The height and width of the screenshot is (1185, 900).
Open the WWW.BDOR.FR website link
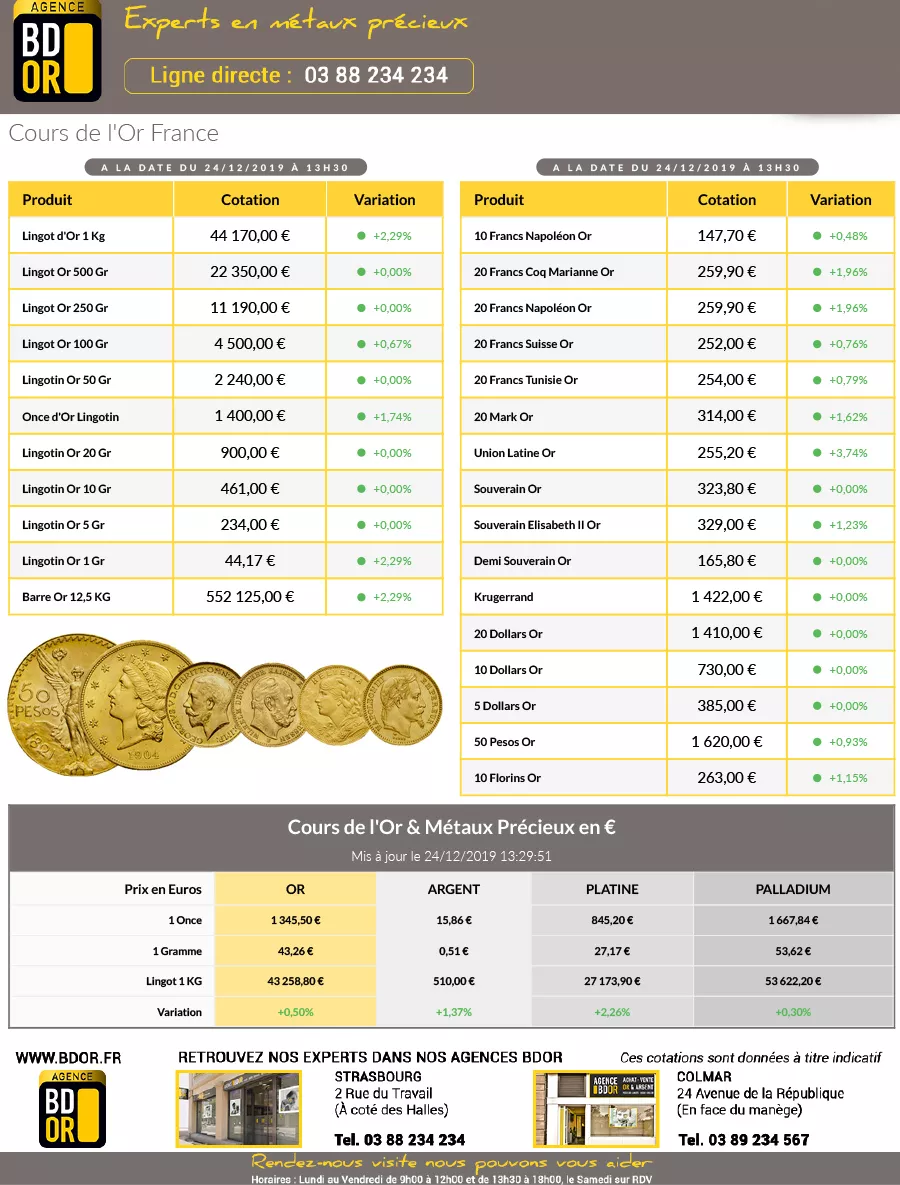click(68, 1057)
